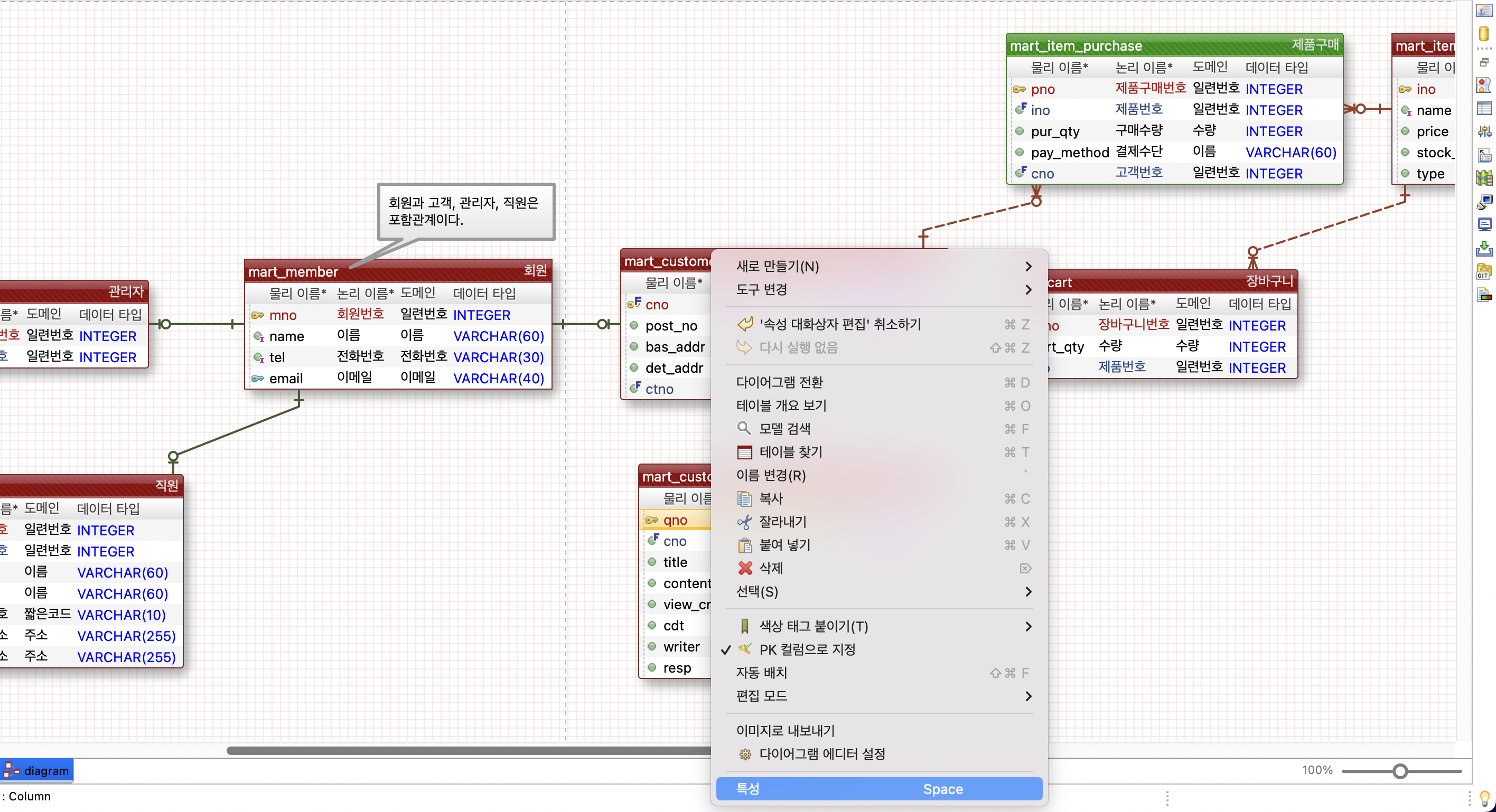
Task: Click the lightbulb tip icon in status bar
Action: [1484, 798]
